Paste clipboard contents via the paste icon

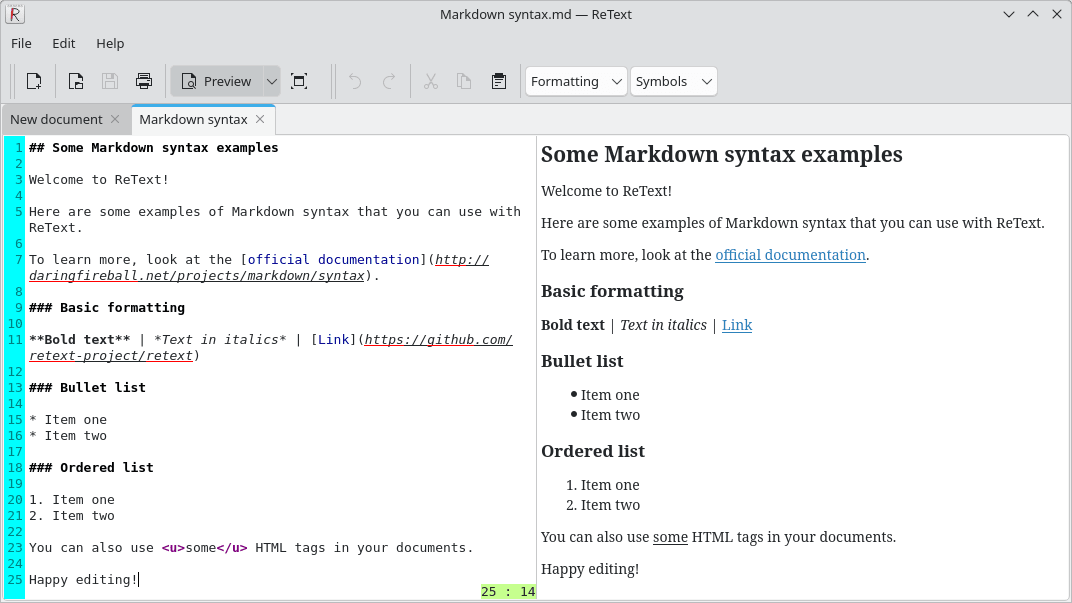[x=499, y=81]
